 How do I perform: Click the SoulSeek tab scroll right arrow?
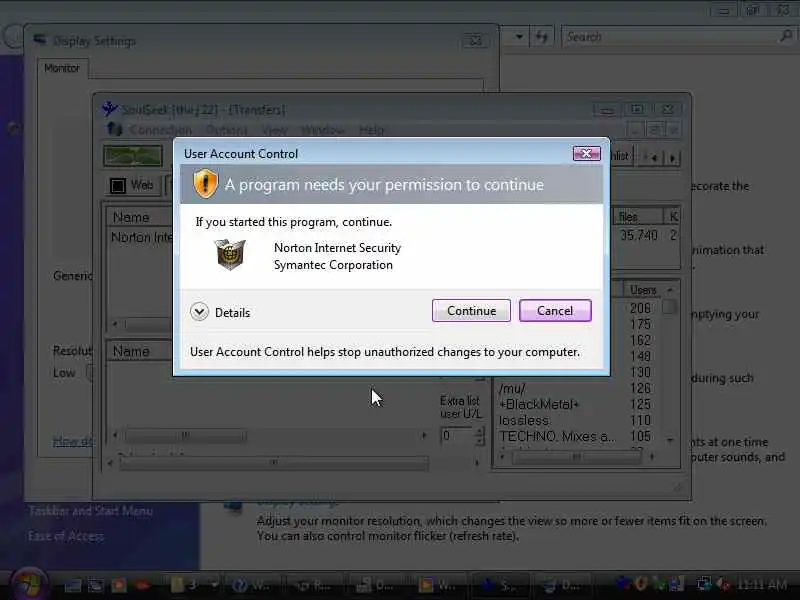pos(672,158)
